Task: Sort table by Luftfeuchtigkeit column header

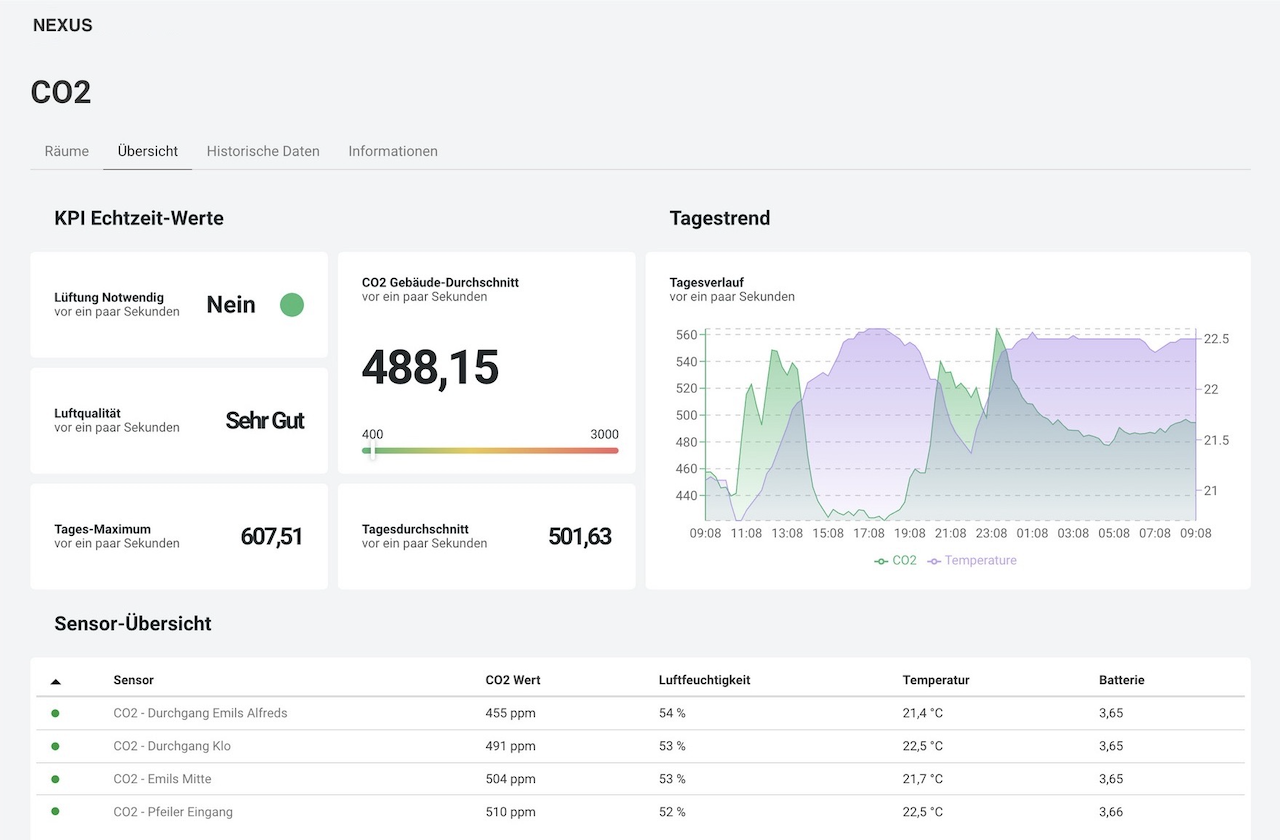Action: (x=704, y=680)
